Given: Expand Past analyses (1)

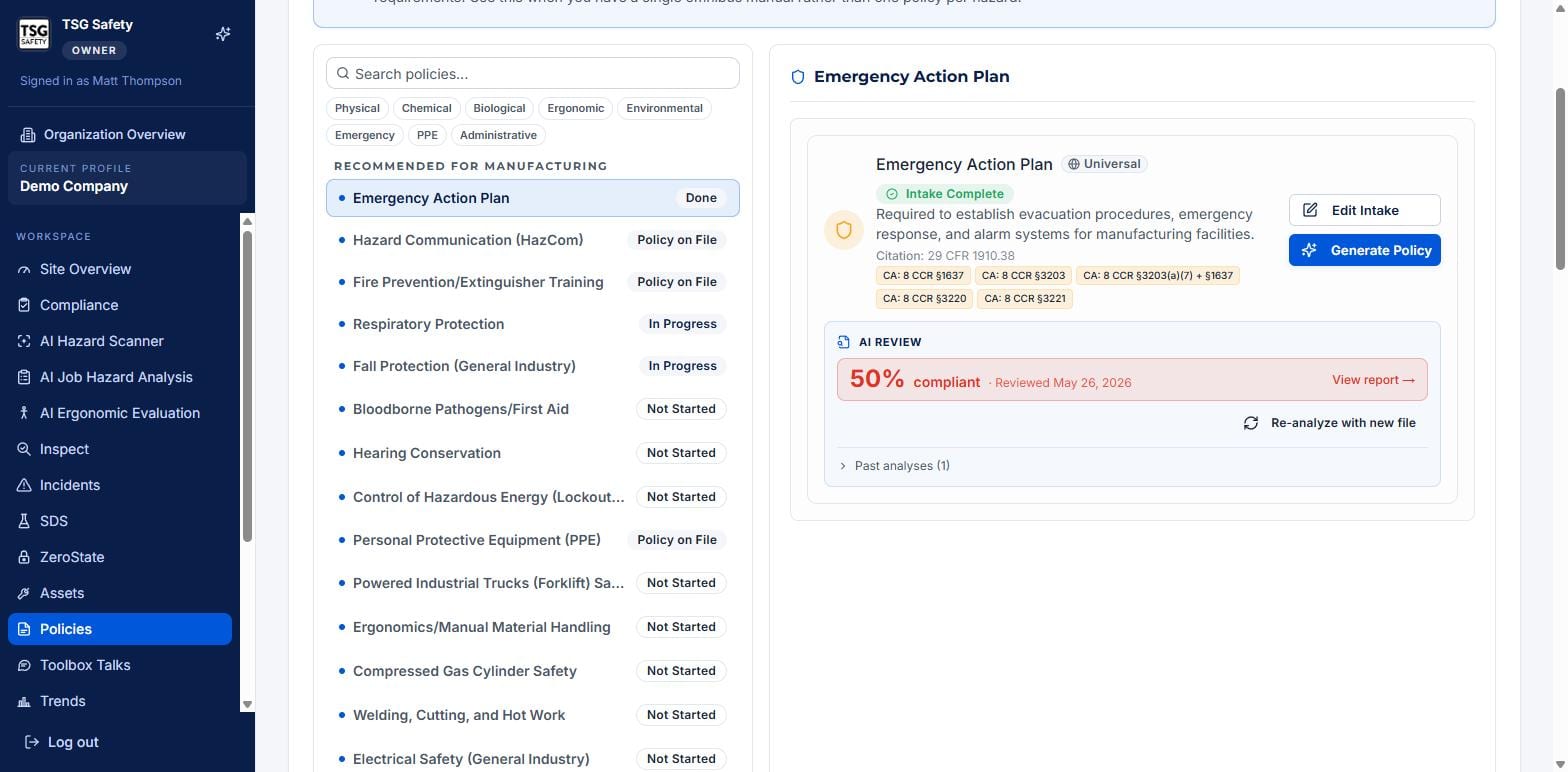Looking at the screenshot, I should 894,466.
